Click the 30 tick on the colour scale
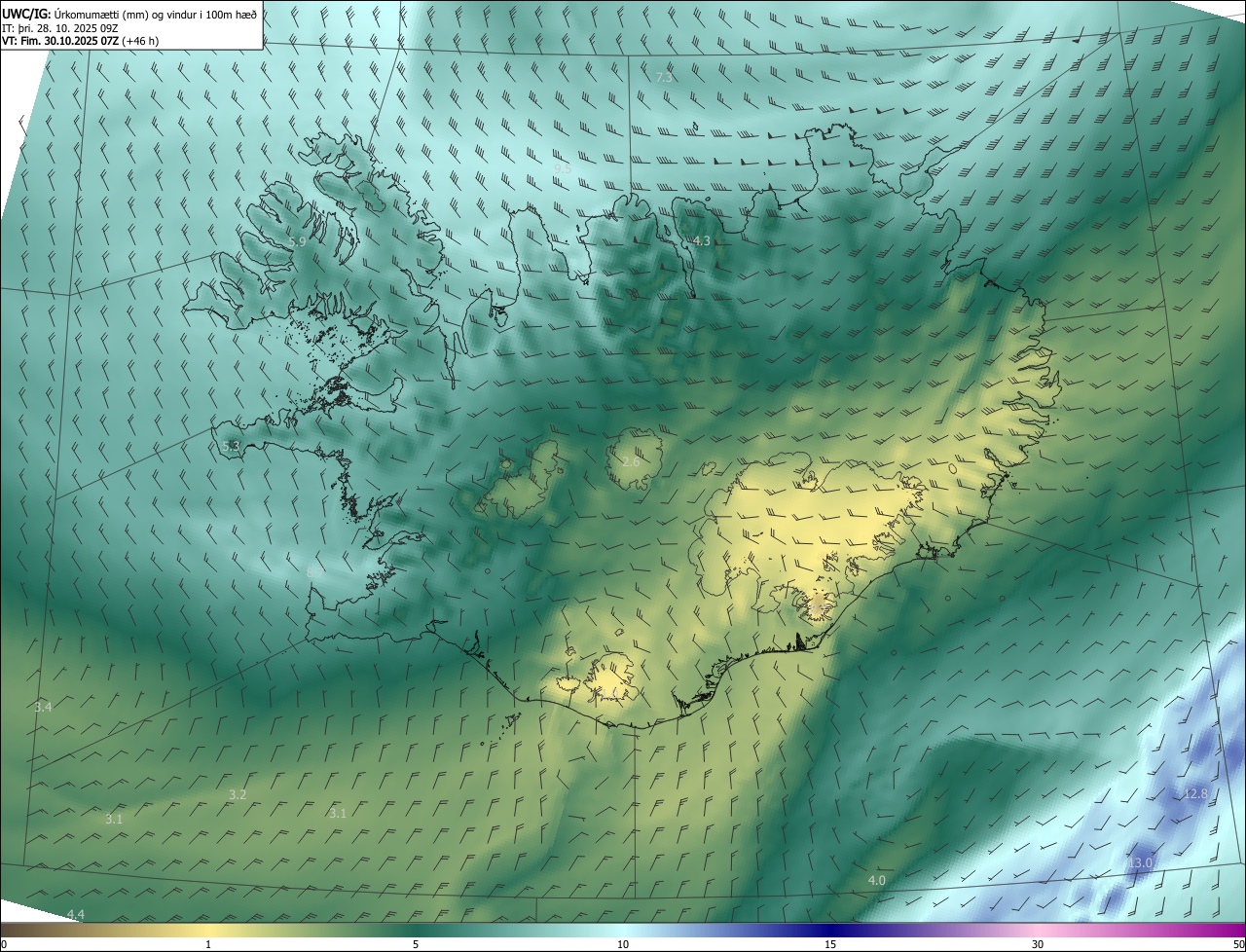This screenshot has height=952, width=1246. click(x=1038, y=944)
